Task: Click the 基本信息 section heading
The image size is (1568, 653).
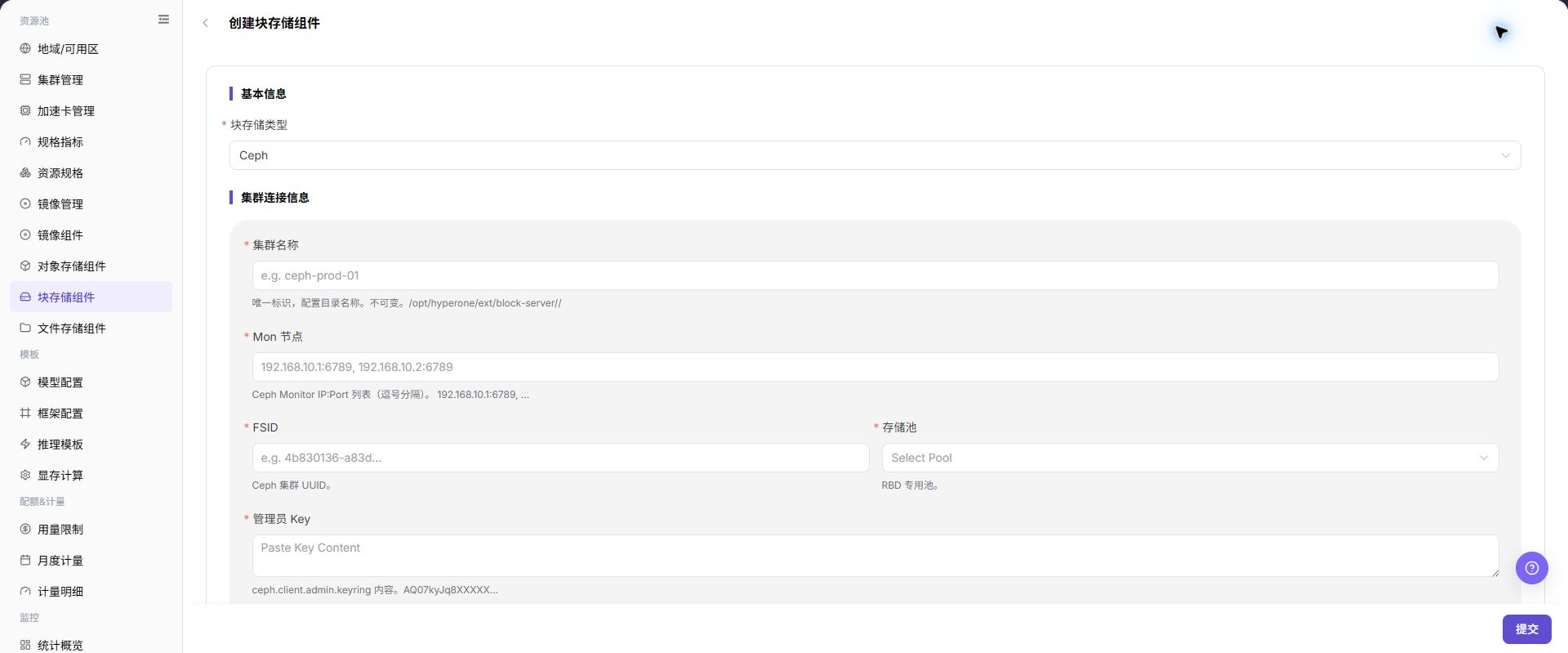Action: (263, 94)
